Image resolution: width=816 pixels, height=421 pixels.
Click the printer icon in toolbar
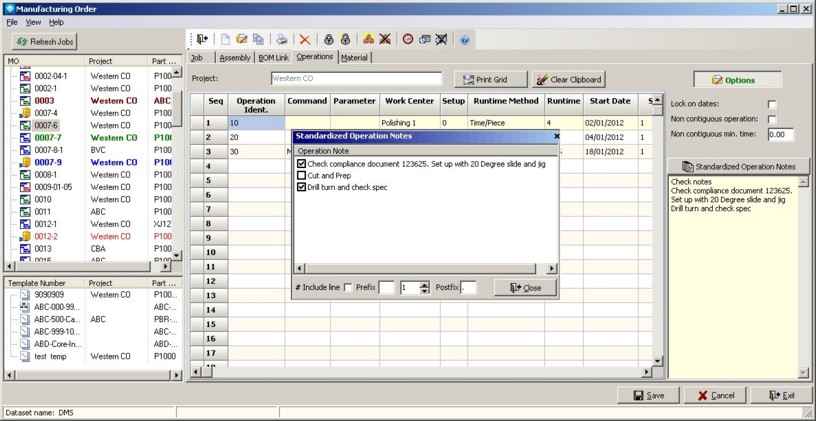pos(281,39)
